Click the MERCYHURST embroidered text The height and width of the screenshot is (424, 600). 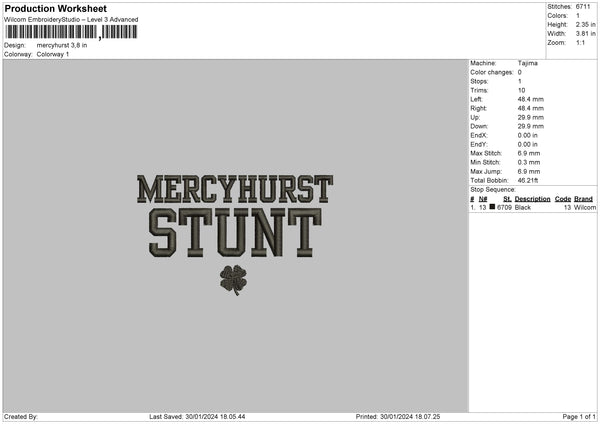point(235,189)
